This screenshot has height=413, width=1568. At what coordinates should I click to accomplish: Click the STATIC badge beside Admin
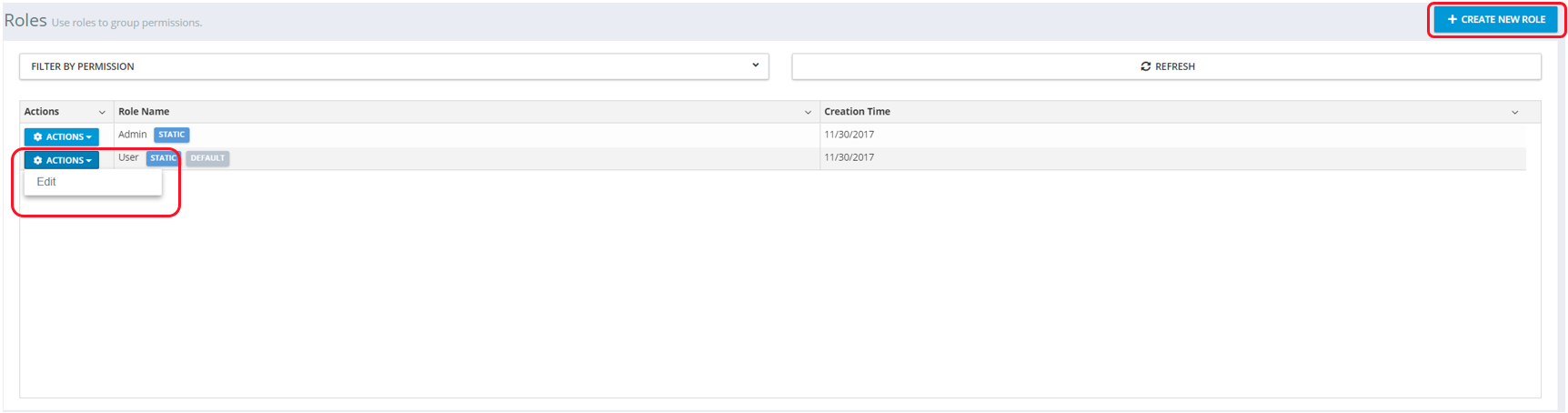point(171,135)
